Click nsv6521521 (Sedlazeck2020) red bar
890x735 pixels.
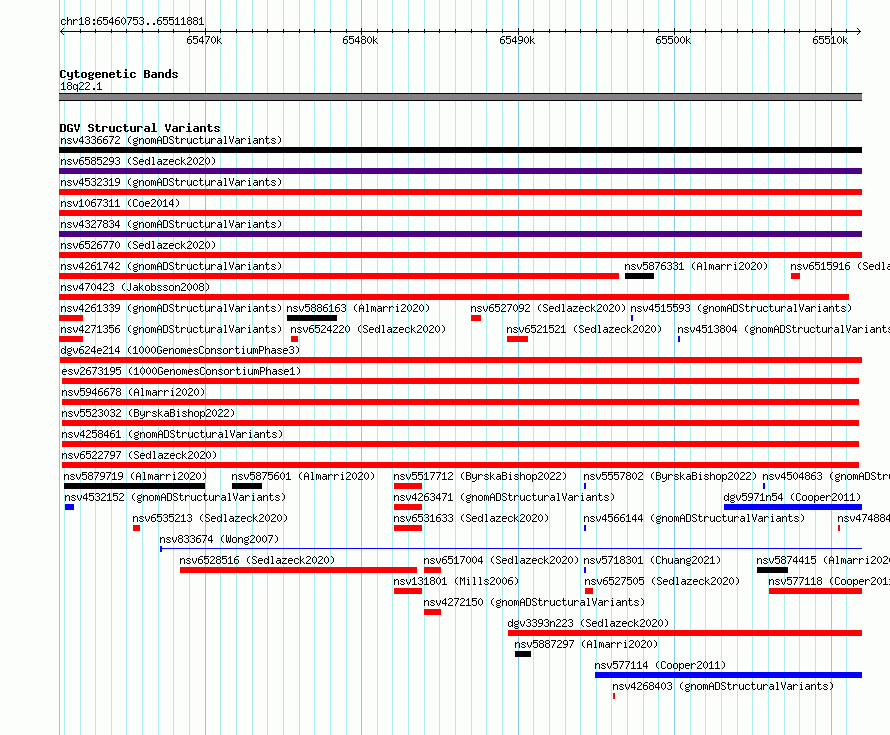[x=517, y=339]
